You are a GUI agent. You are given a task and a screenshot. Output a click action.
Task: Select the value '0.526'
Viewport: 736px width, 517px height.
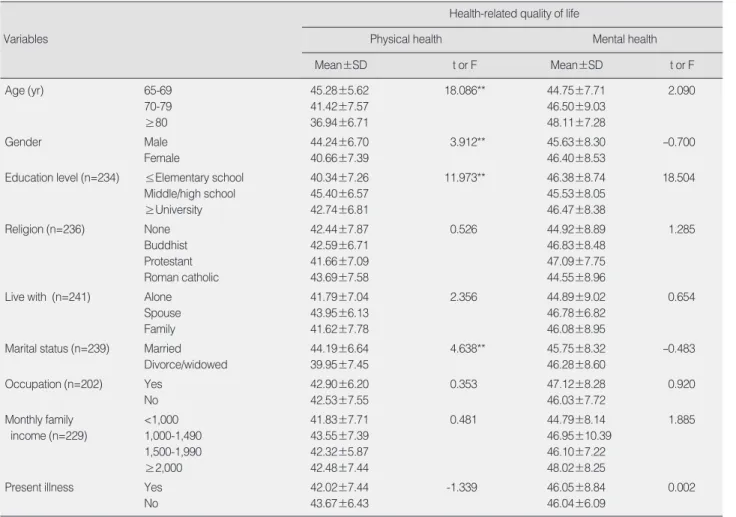tap(463, 229)
